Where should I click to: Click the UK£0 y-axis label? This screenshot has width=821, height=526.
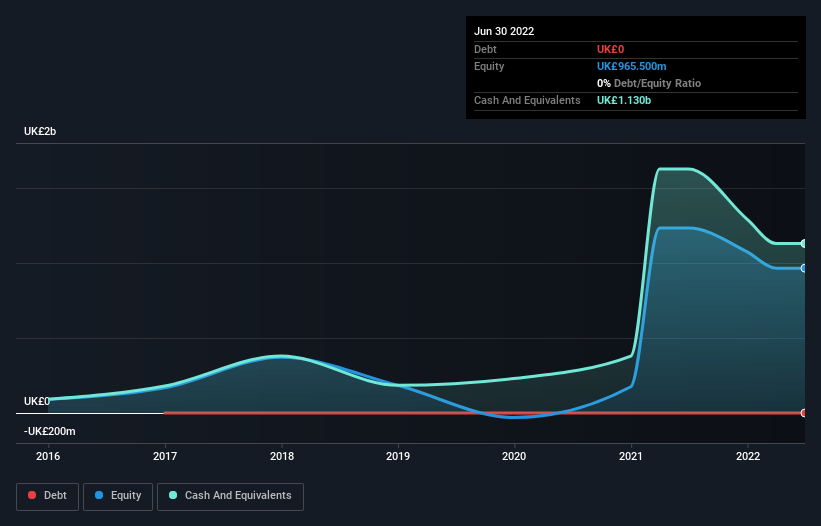pyautogui.click(x=37, y=401)
